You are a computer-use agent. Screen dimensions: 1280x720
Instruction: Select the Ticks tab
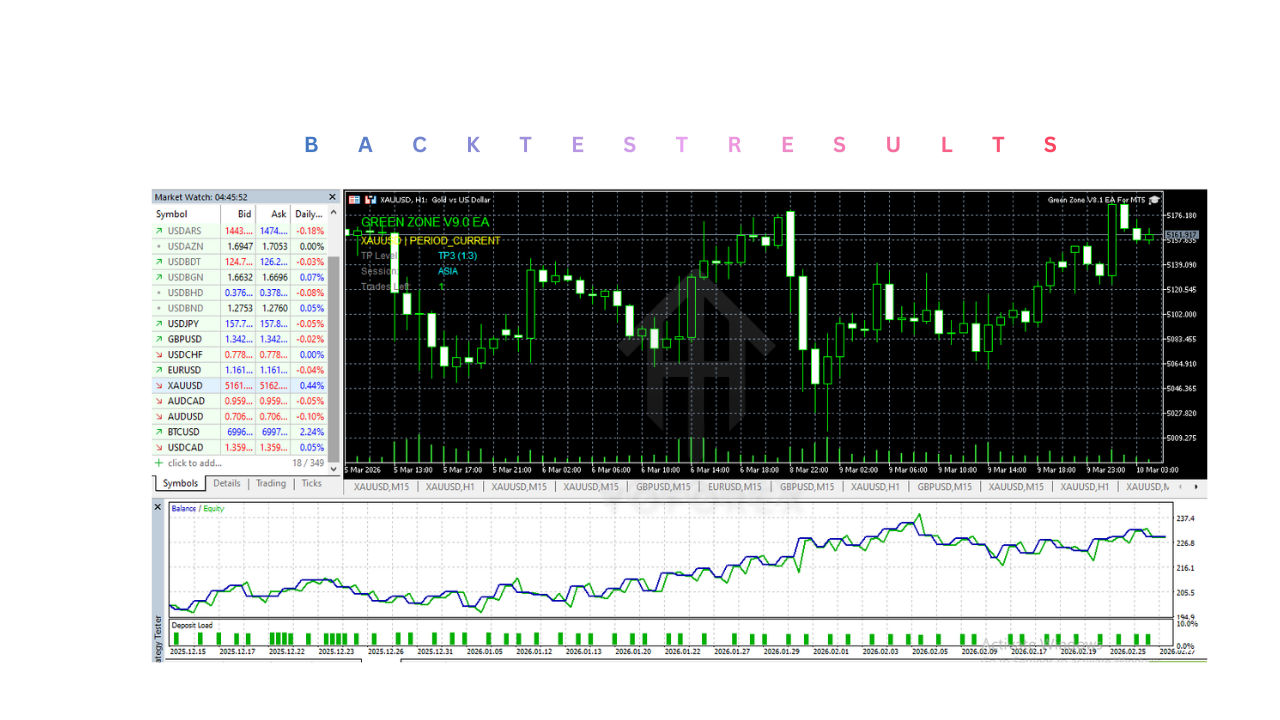click(312, 484)
